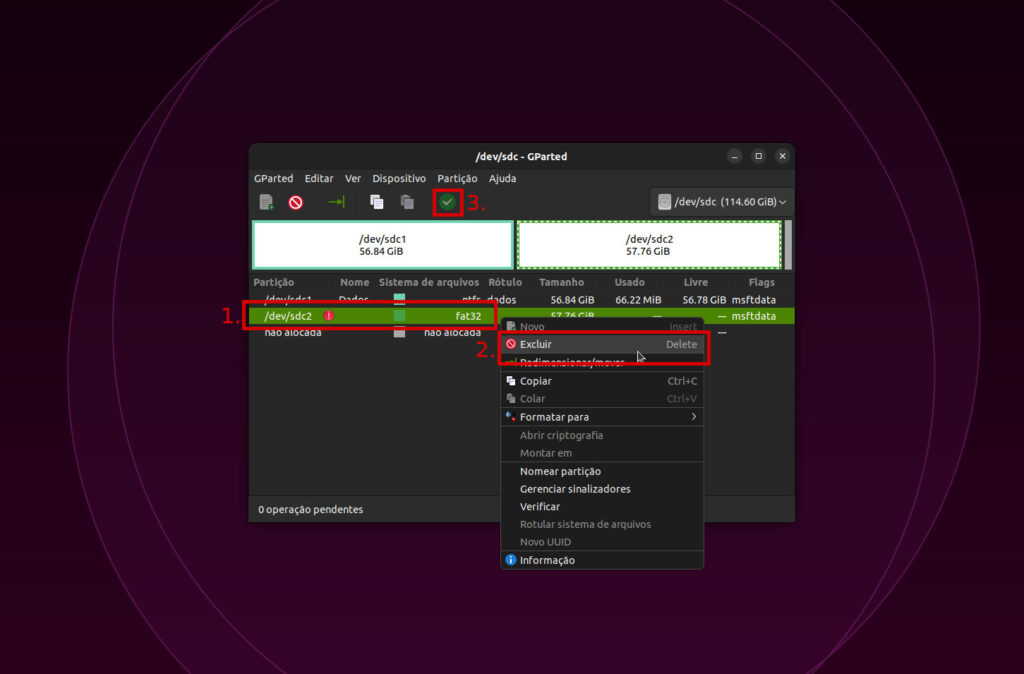Click the red warning icon beside /dev/sdc2
The width and height of the screenshot is (1024, 674).
tap(329, 315)
